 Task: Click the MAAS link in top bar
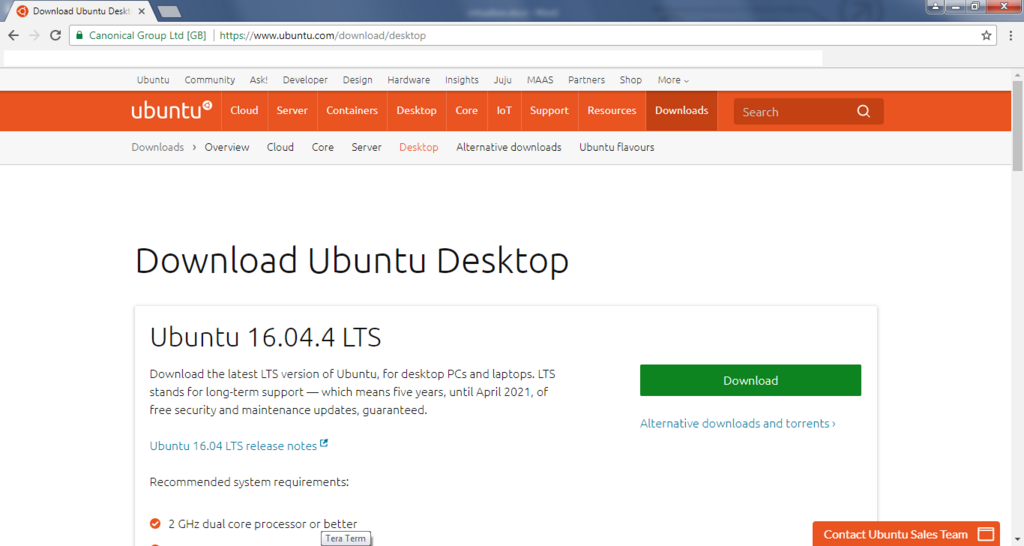[540, 80]
